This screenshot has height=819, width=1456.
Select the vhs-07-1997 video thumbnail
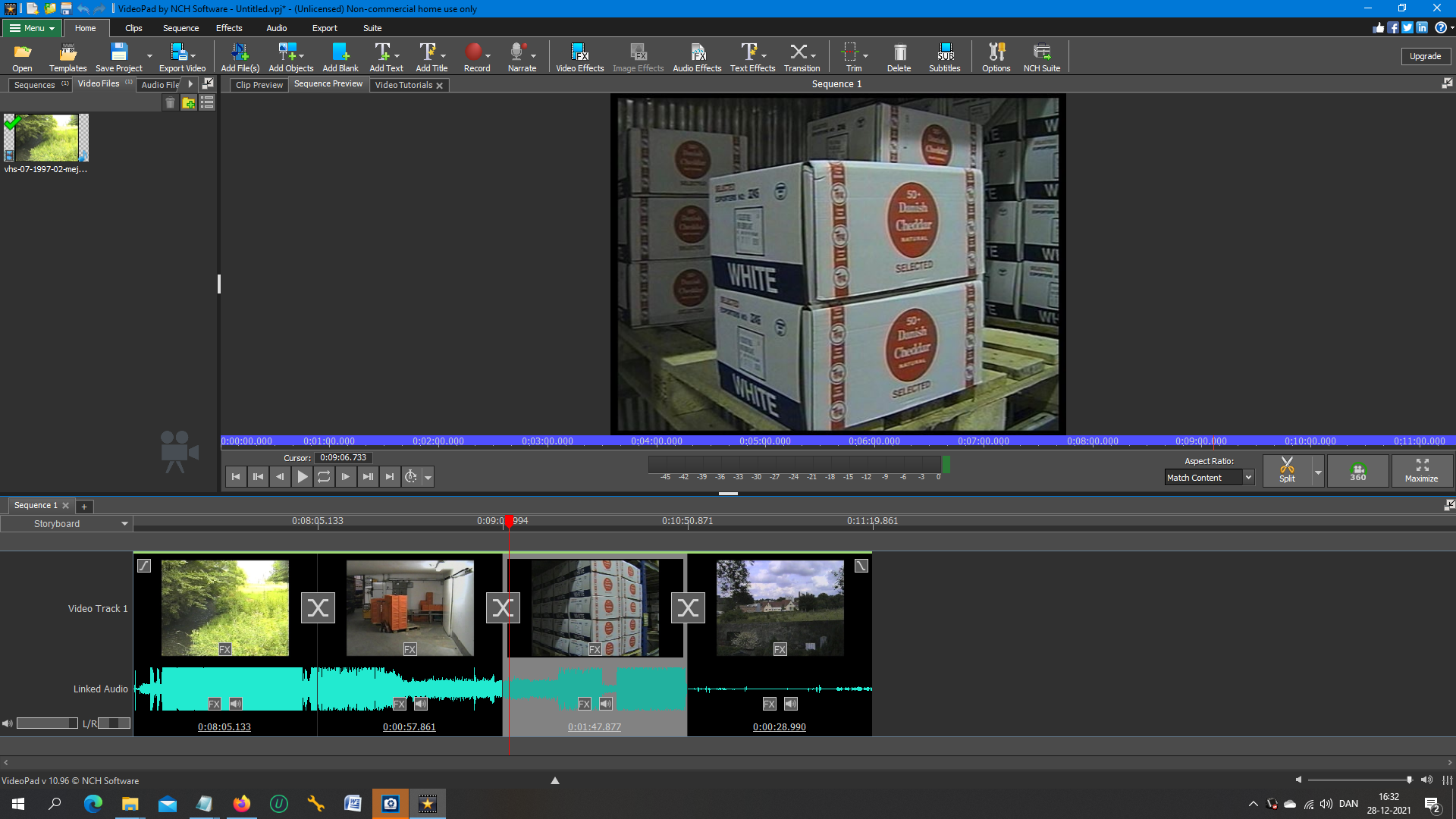46,137
